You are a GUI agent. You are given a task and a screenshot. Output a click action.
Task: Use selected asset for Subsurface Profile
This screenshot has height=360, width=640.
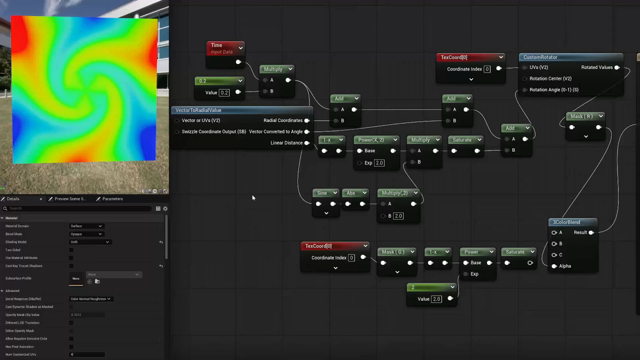[x=90, y=282]
